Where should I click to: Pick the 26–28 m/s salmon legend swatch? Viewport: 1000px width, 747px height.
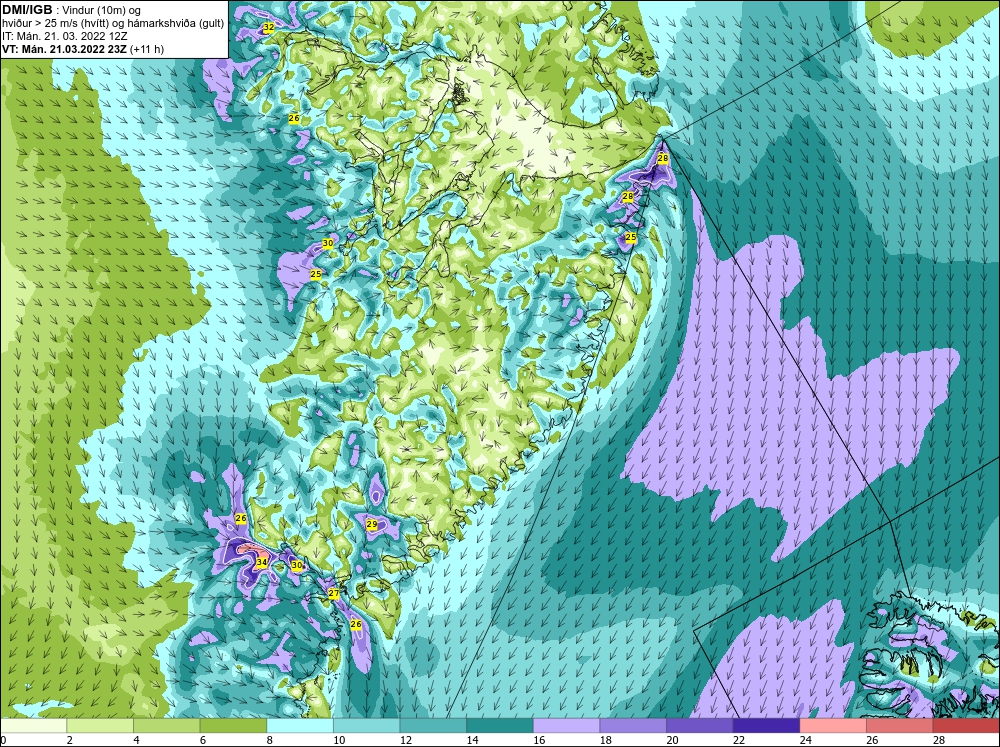900,726
